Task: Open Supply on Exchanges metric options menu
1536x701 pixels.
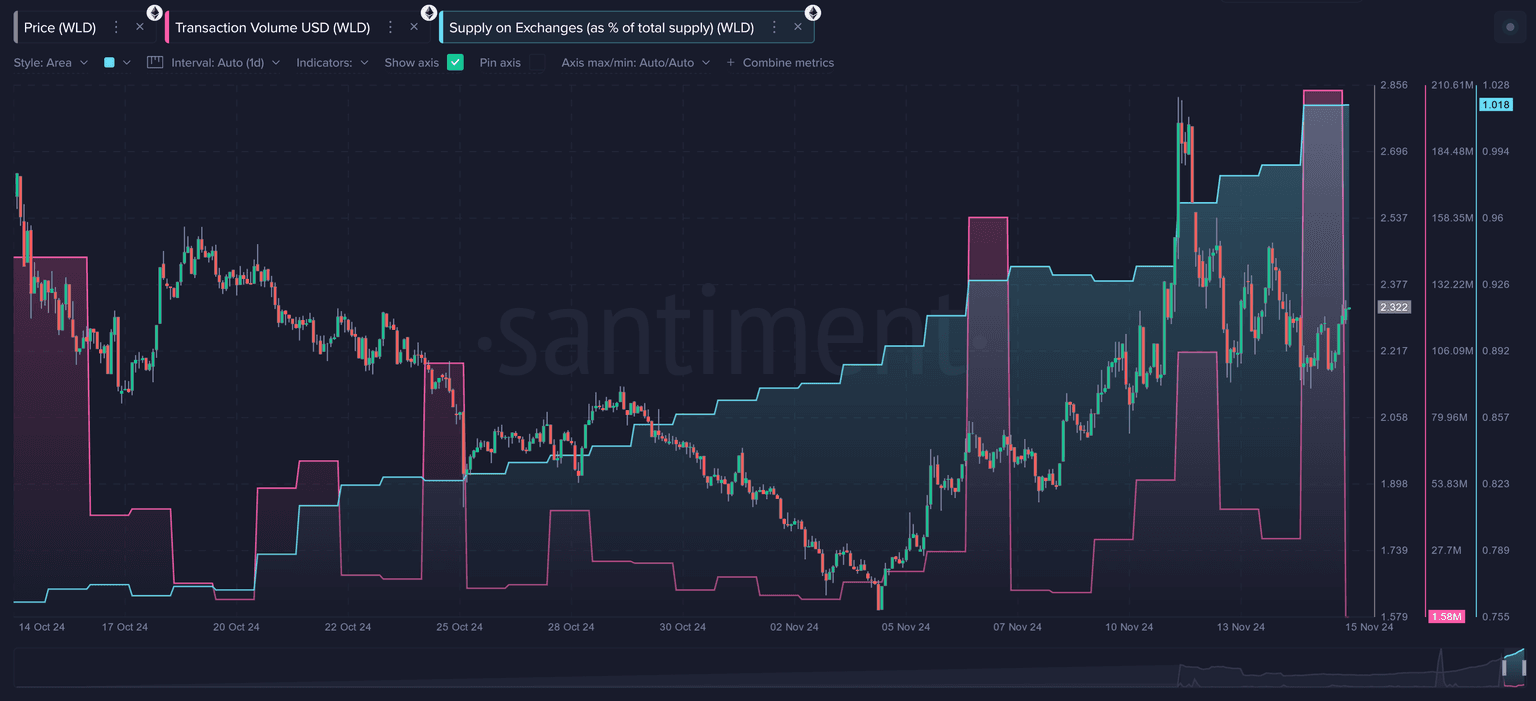Action: point(774,27)
